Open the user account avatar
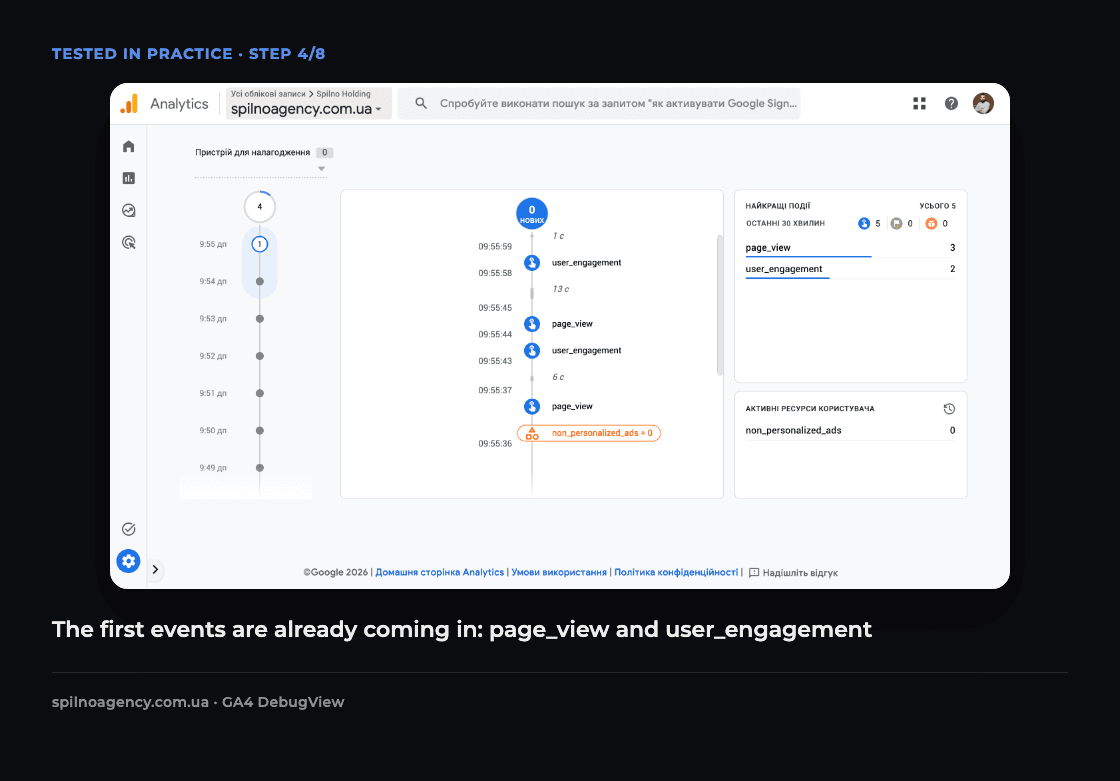The height and width of the screenshot is (781, 1120). click(983, 104)
